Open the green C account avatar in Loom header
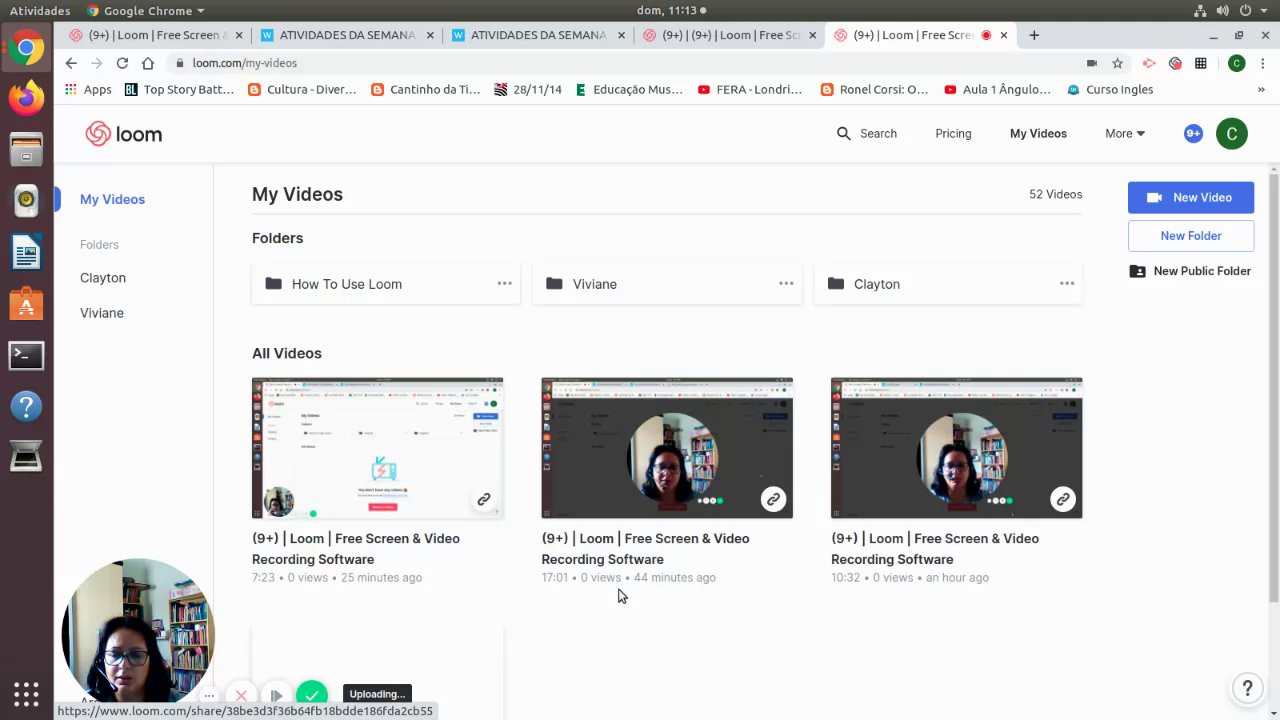 coord(1232,133)
